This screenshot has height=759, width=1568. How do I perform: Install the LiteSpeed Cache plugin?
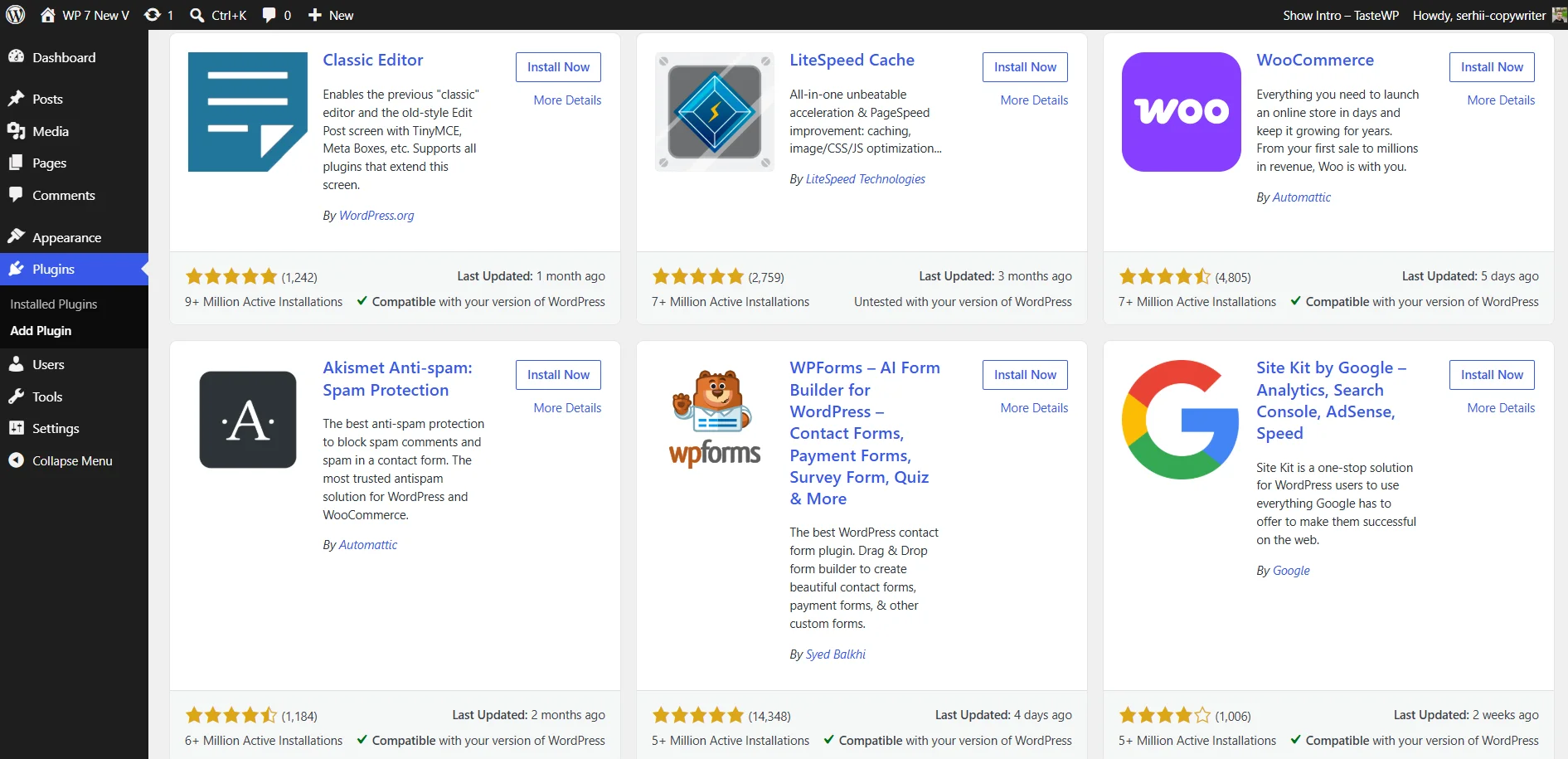[x=1025, y=67]
